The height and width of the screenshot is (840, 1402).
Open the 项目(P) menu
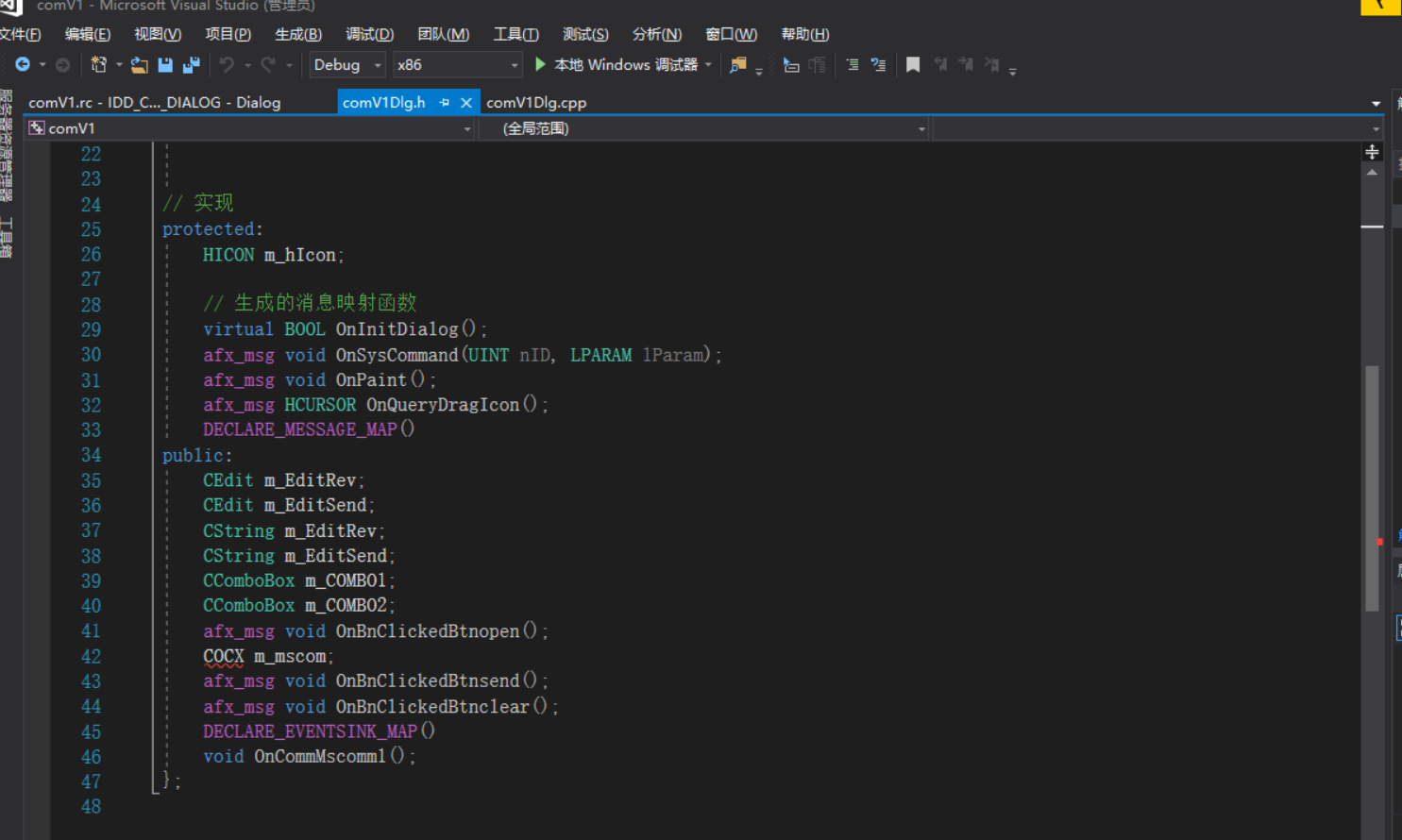click(228, 35)
